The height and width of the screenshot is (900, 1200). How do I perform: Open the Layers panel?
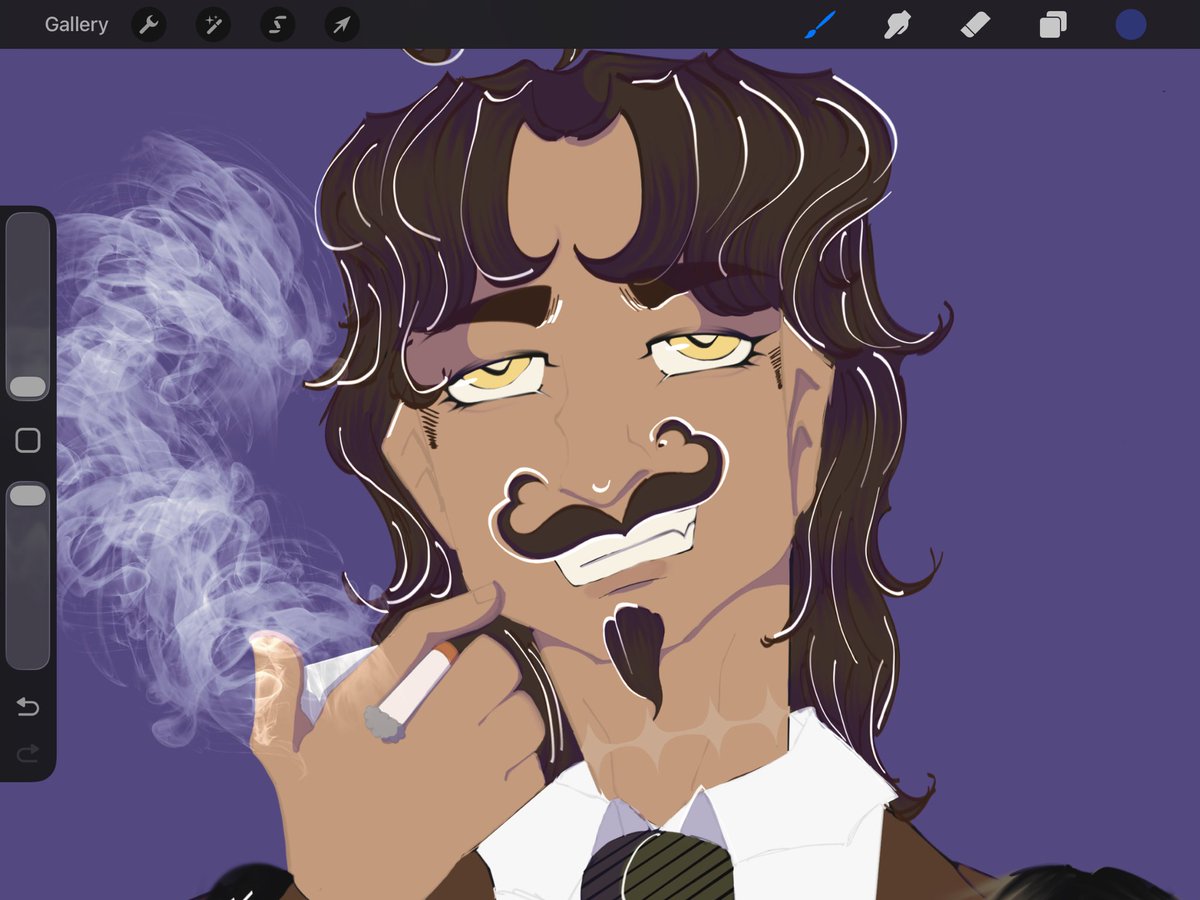pyautogui.click(x=1053, y=25)
